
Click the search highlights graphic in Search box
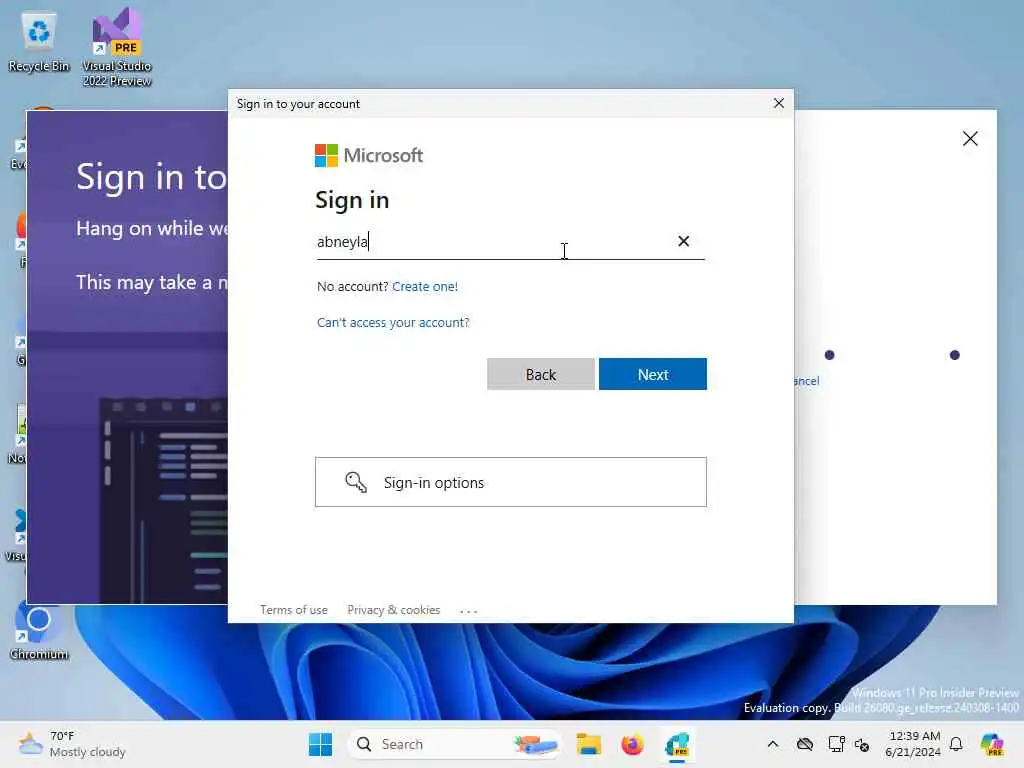pos(535,744)
